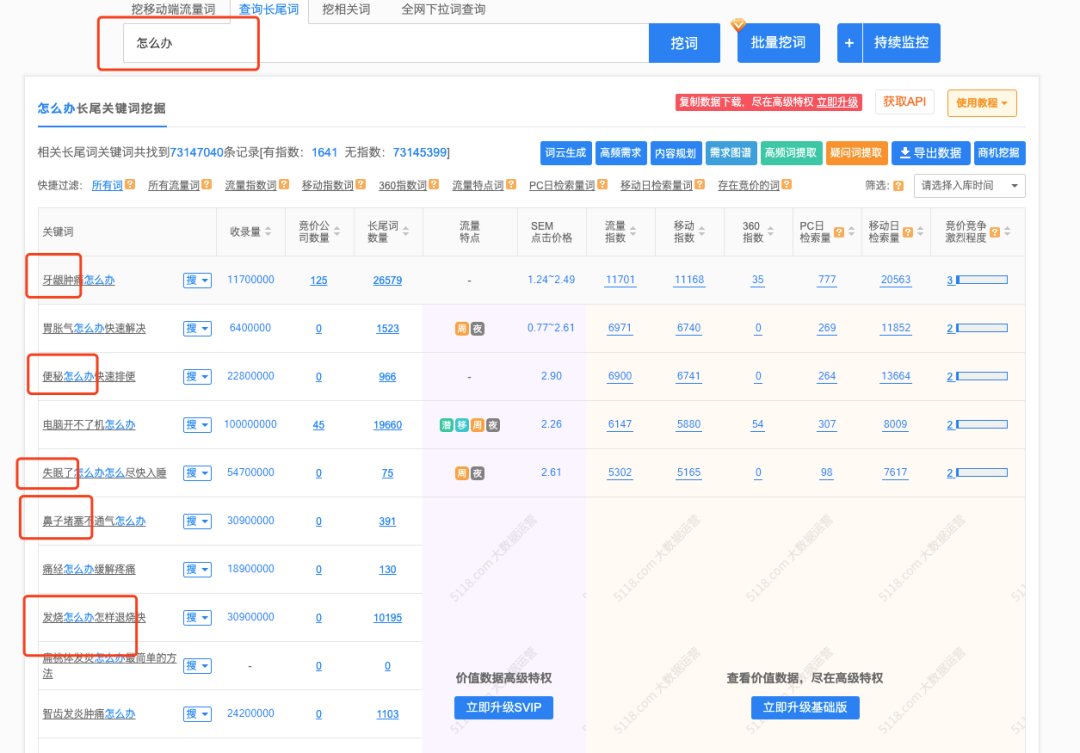Click the help icon next to 筛选
The width and height of the screenshot is (1080, 753).
click(x=898, y=186)
